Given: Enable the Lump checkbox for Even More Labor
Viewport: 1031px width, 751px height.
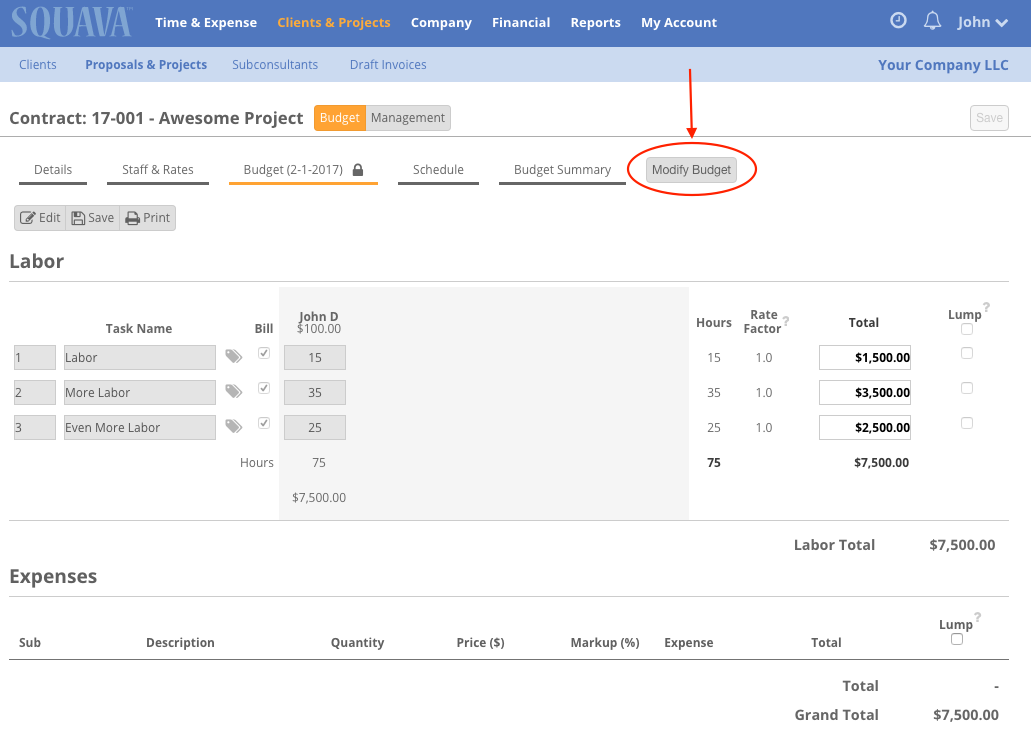Looking at the screenshot, I should (x=966, y=422).
